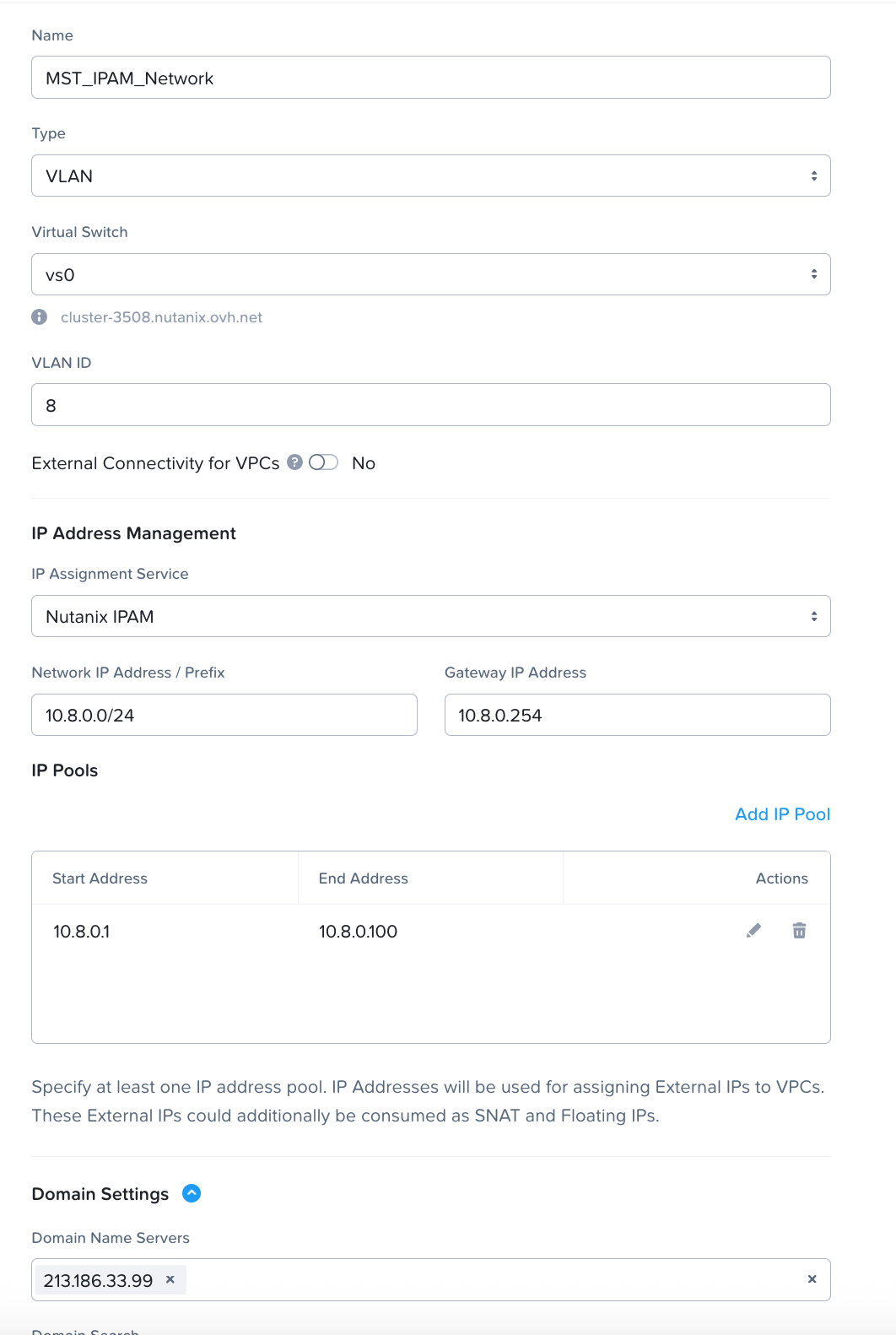Click help icon next to External Connectivity
The width and height of the screenshot is (896, 1335).
coord(294,462)
